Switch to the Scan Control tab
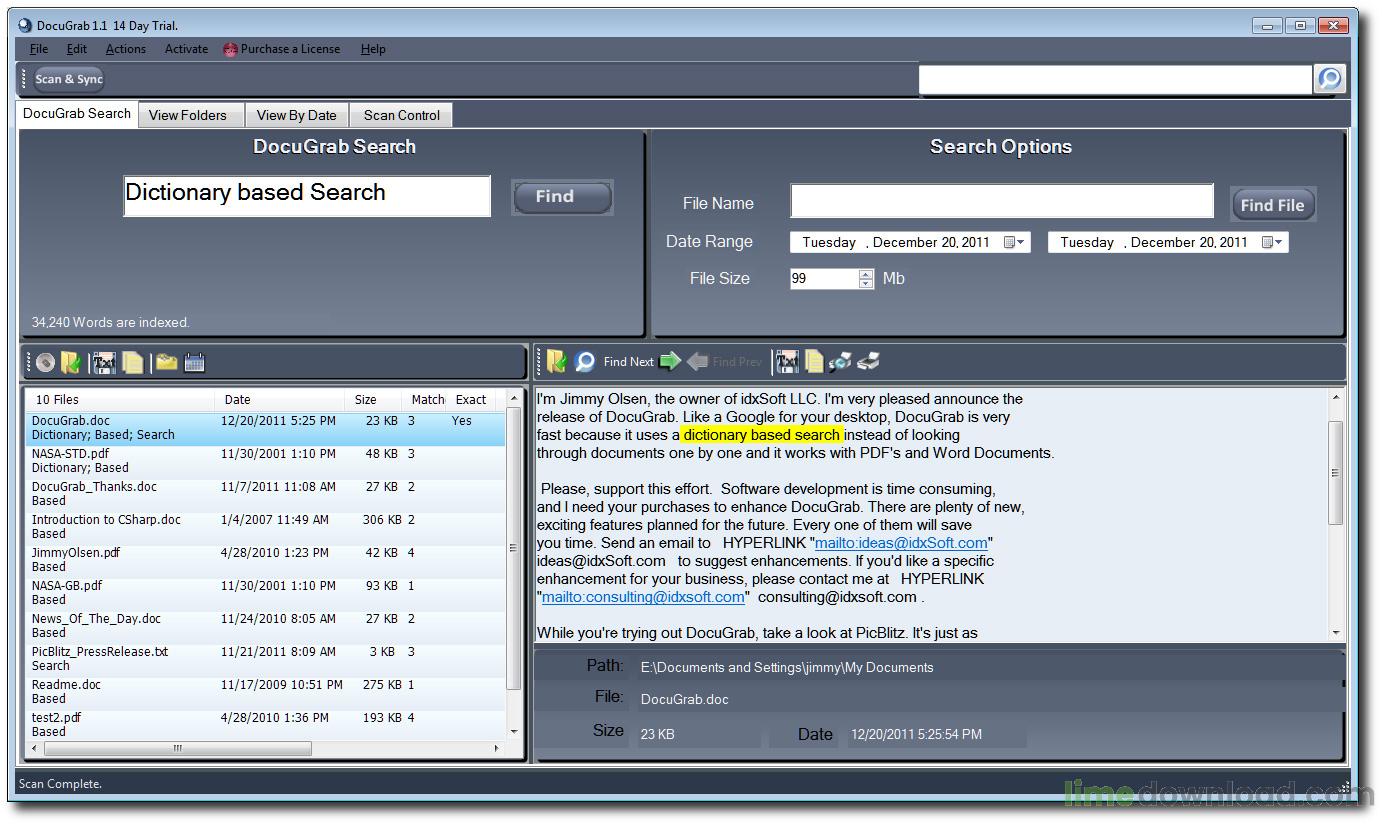The image size is (1382, 825). tap(401, 115)
